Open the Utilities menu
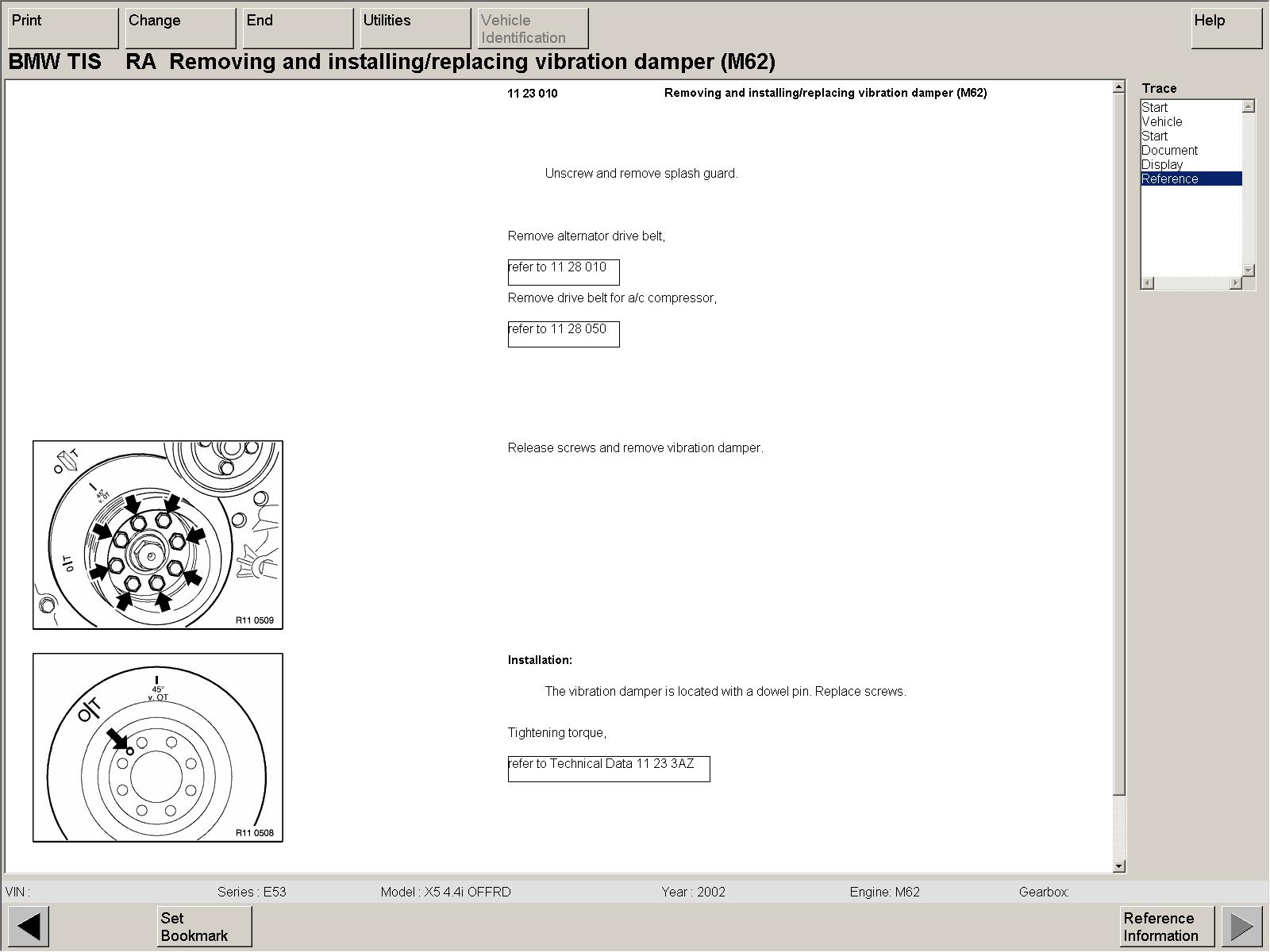The height and width of the screenshot is (952, 1270). tap(415, 29)
